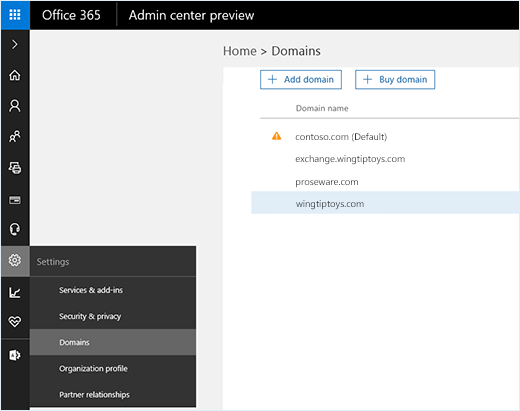The image size is (520, 411).
Task: Open the app launcher waffle icon
Action: (x=15, y=15)
